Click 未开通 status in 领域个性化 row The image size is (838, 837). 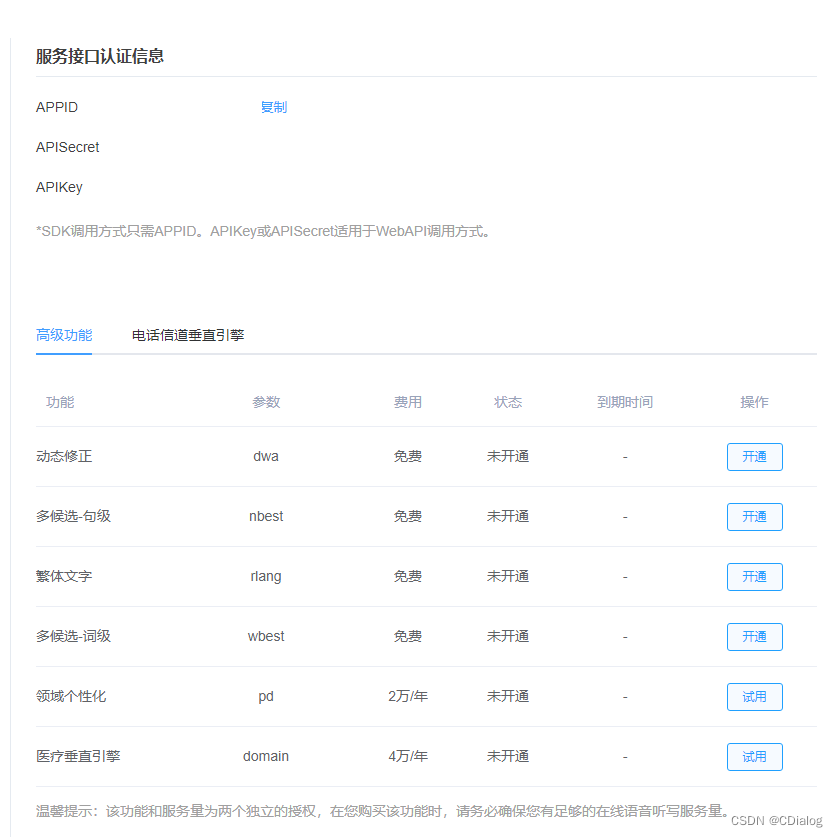(x=508, y=696)
